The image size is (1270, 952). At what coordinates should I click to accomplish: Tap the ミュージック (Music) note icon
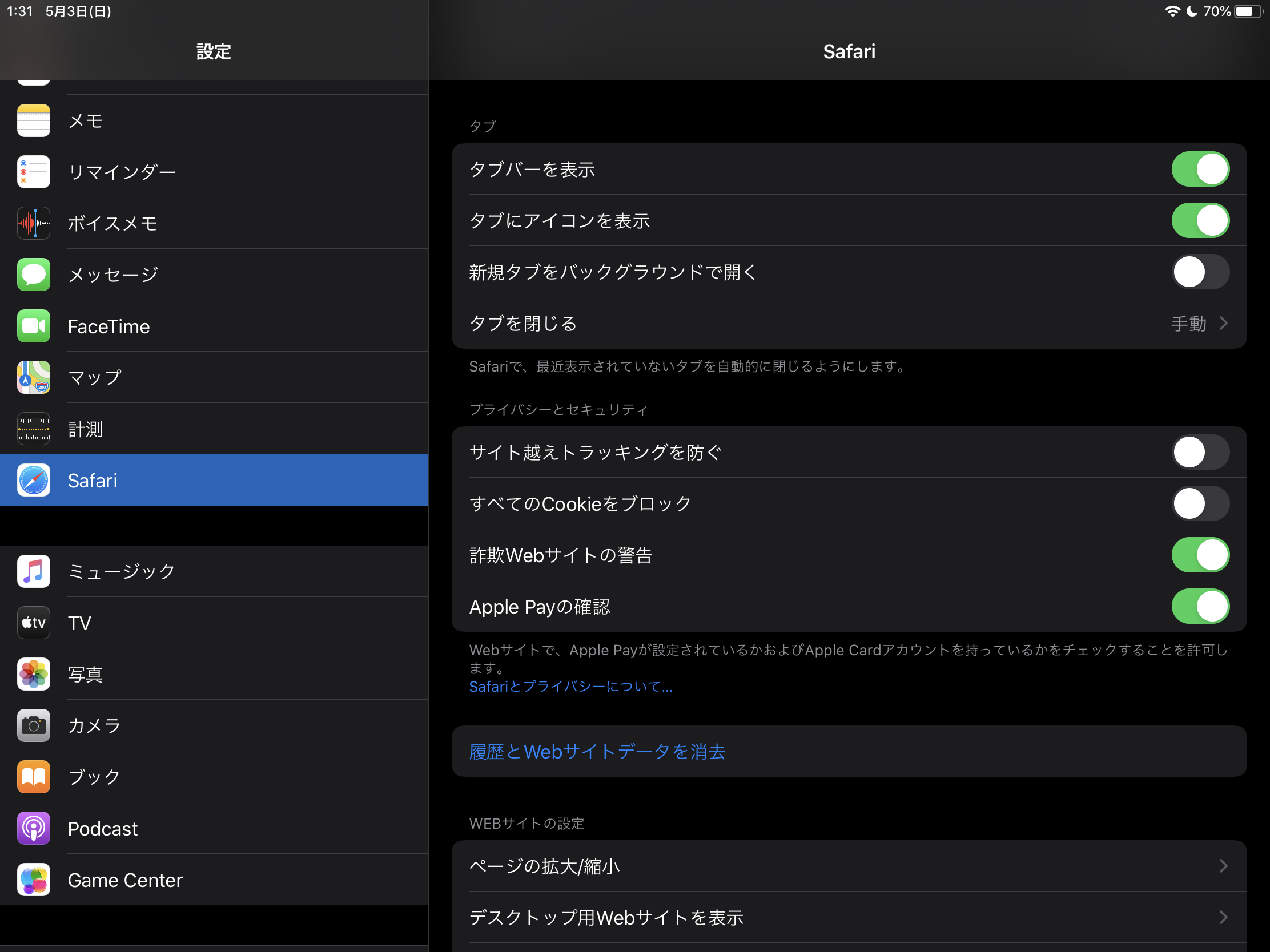coord(33,571)
